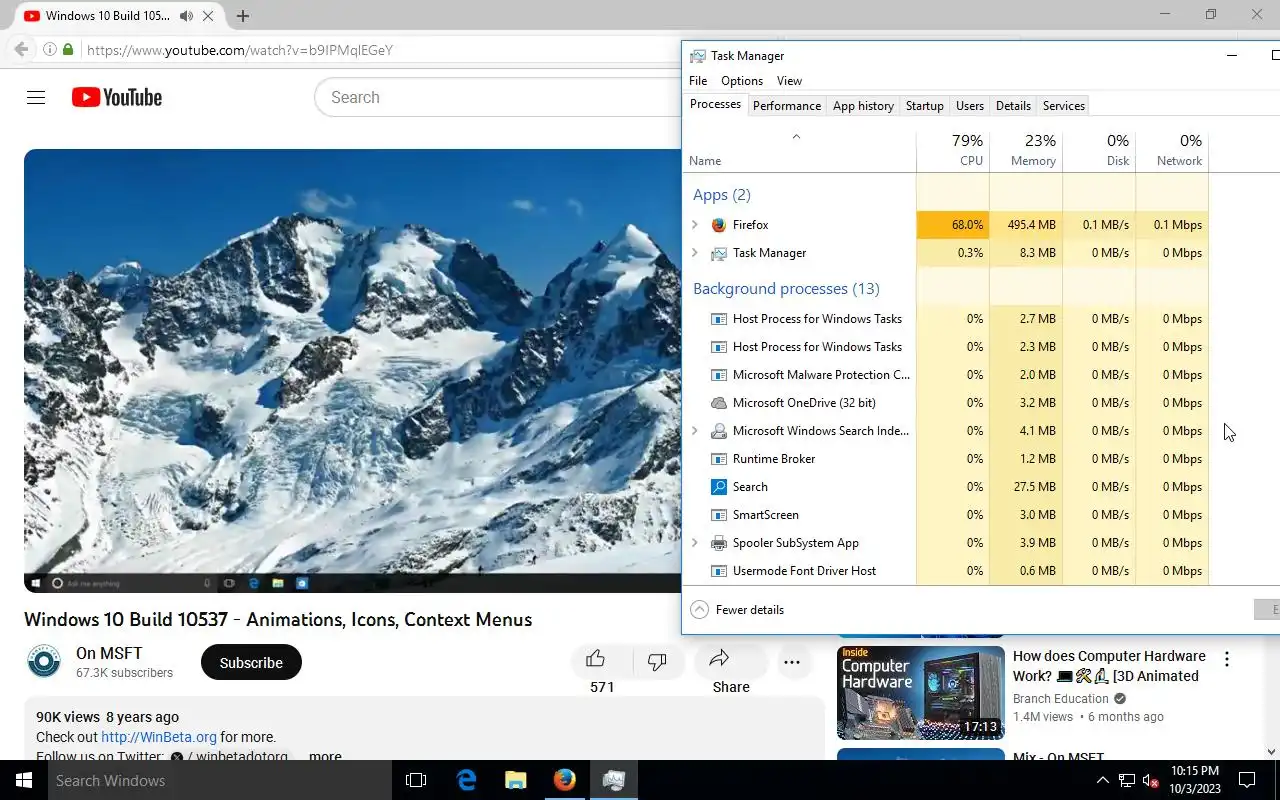
Task: Switch to the Performance tab
Action: pos(787,106)
